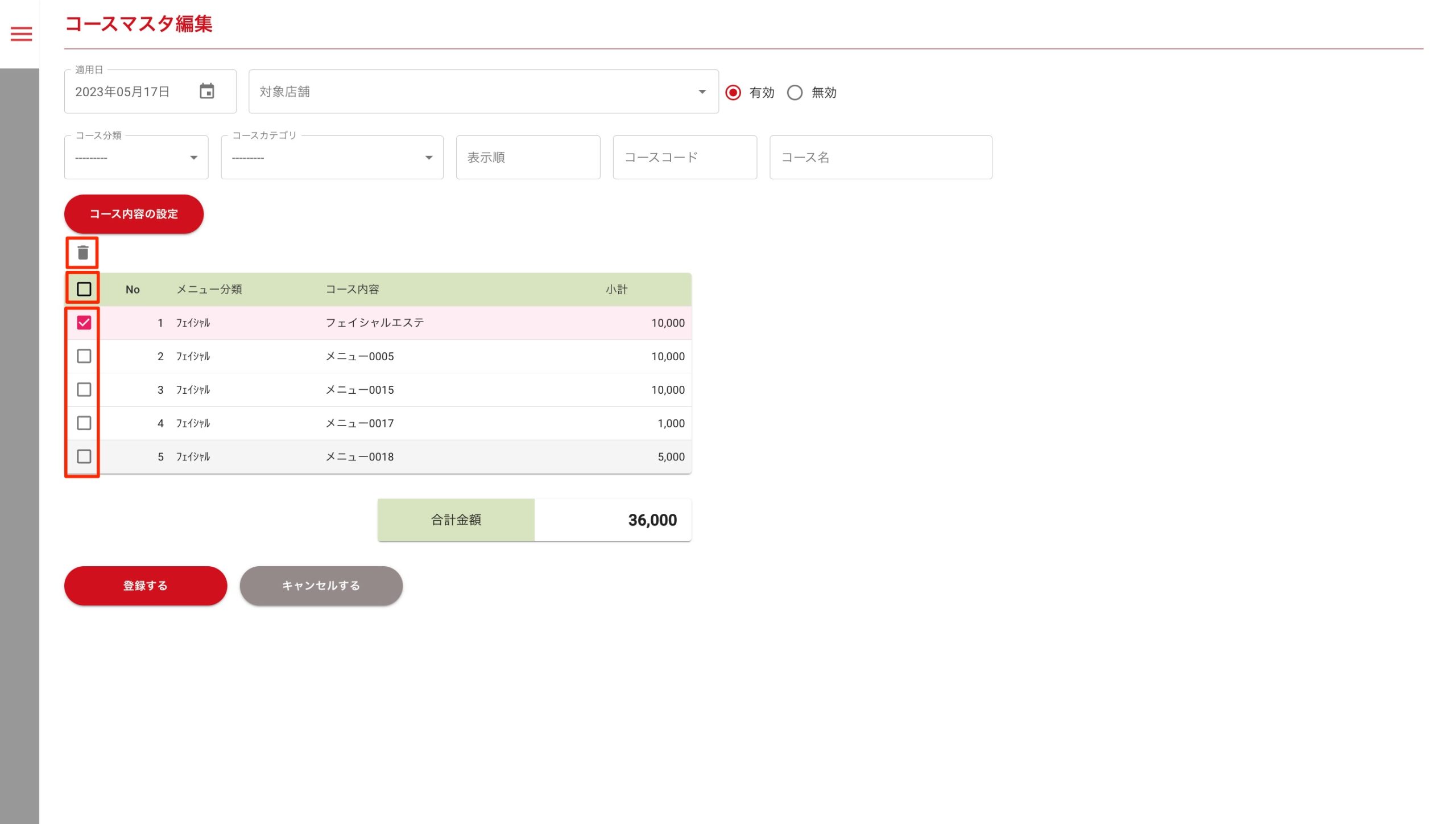Click the 表示順 input field
Image resolution: width=1456 pixels, height=824 pixels.
[527, 158]
